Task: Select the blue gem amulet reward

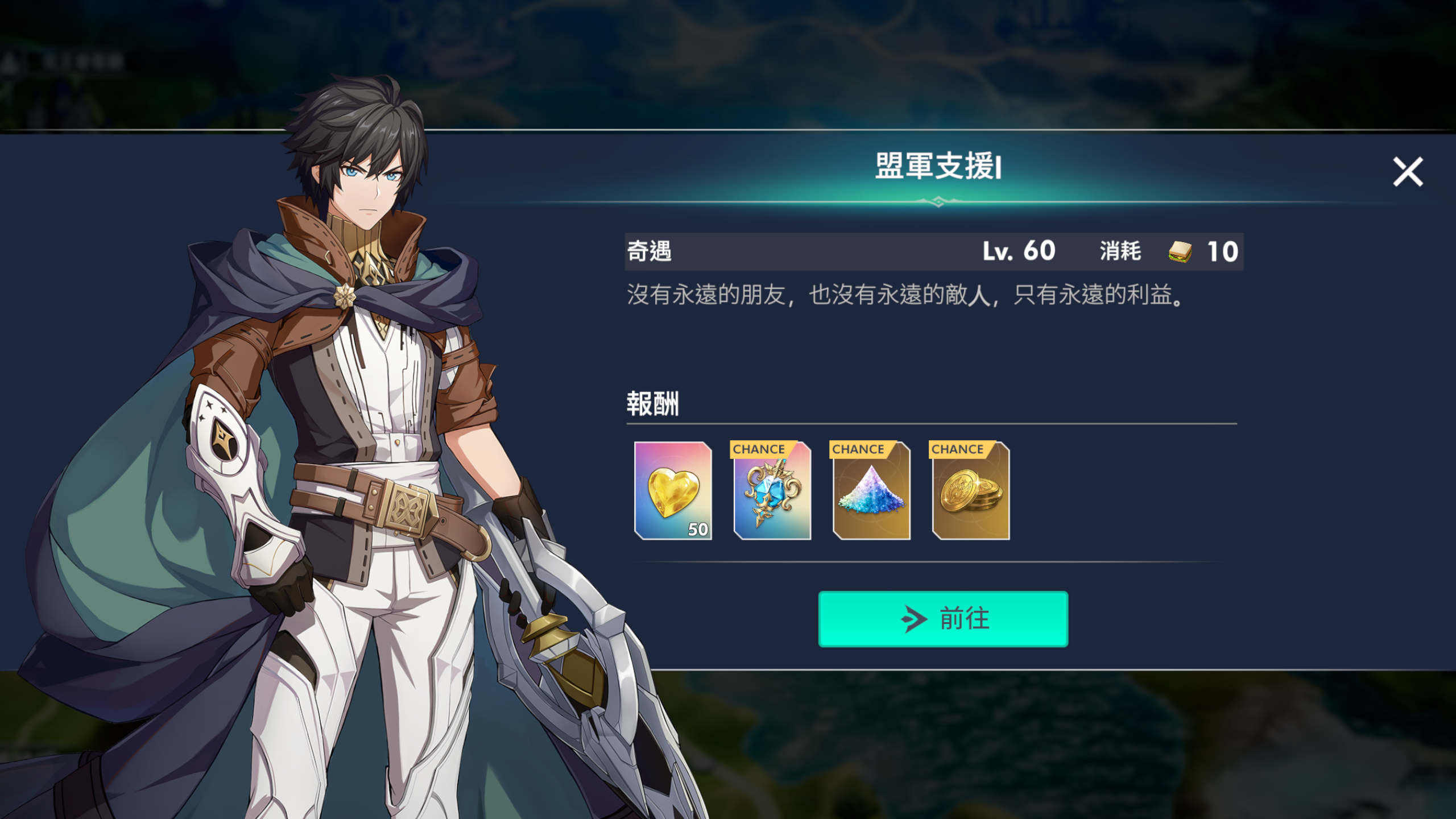Action: (772, 490)
